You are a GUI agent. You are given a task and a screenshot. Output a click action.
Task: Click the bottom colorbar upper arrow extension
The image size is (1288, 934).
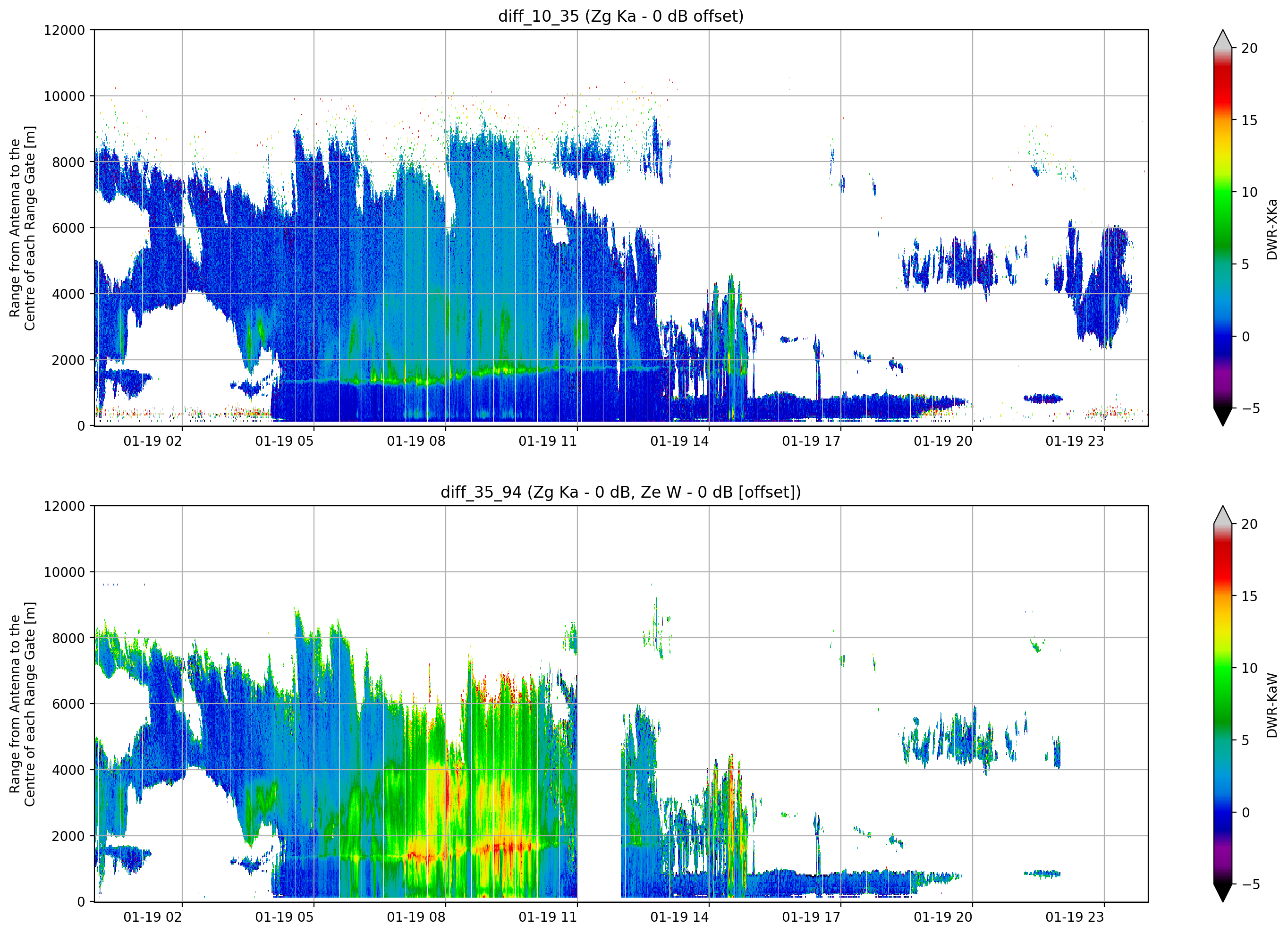pos(1223,515)
